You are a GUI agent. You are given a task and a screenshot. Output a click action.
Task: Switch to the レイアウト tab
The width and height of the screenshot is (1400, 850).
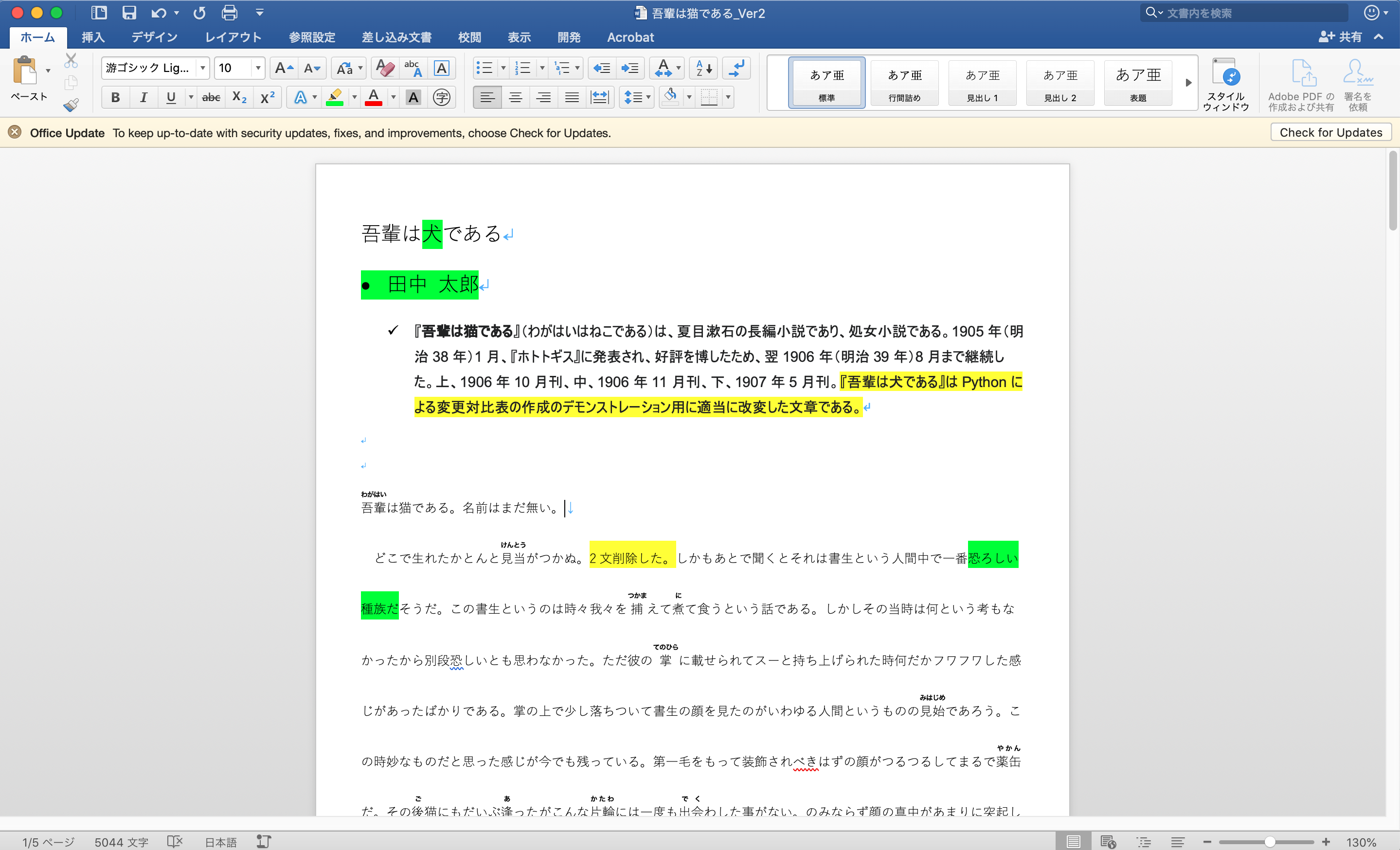tap(233, 37)
